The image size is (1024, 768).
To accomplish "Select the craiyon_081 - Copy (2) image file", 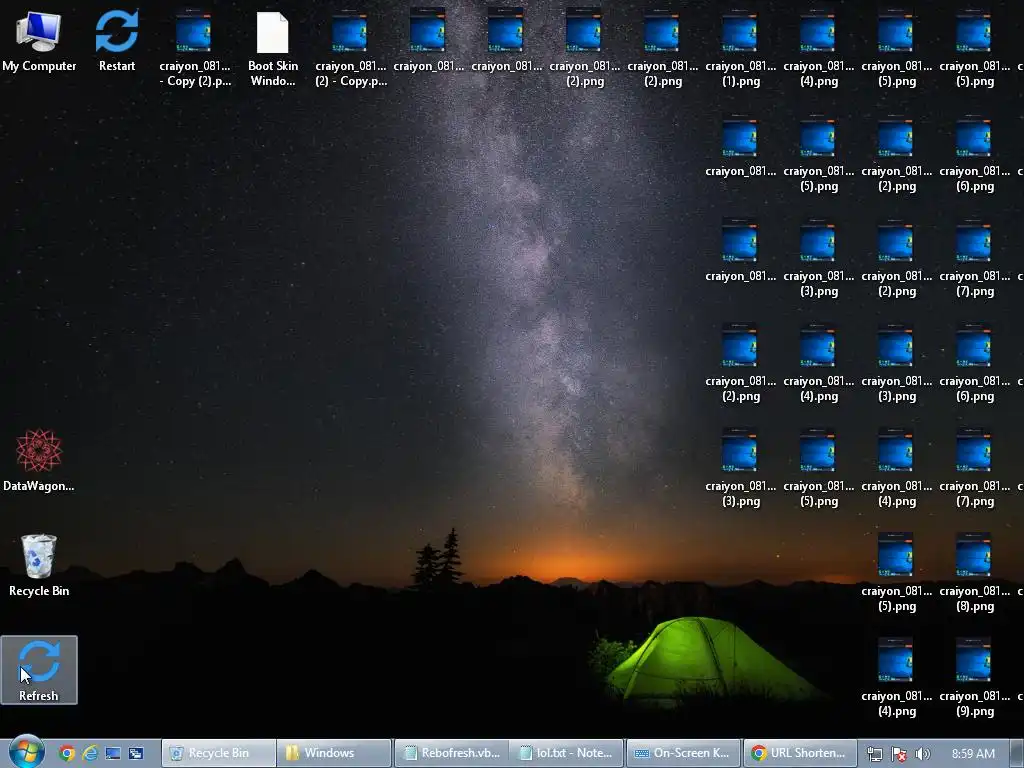I will (195, 49).
